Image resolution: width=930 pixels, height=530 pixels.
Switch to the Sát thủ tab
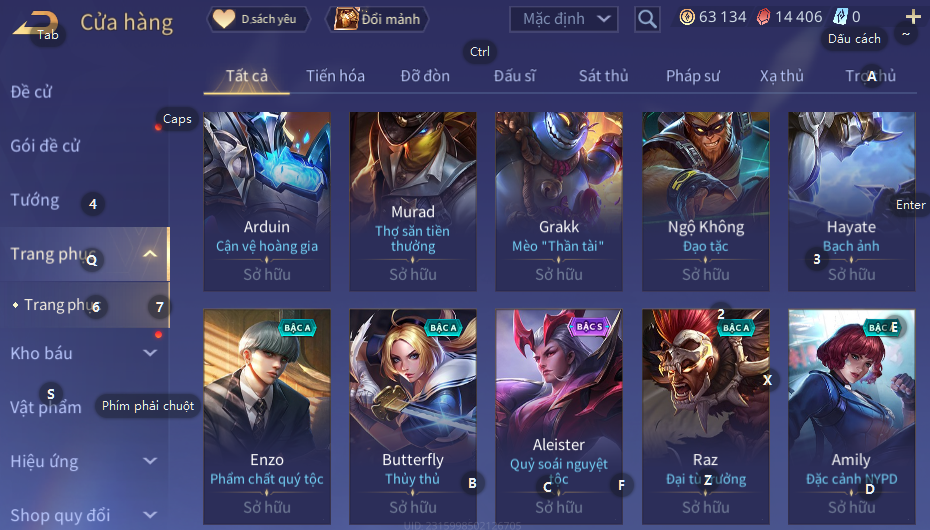[x=603, y=76]
